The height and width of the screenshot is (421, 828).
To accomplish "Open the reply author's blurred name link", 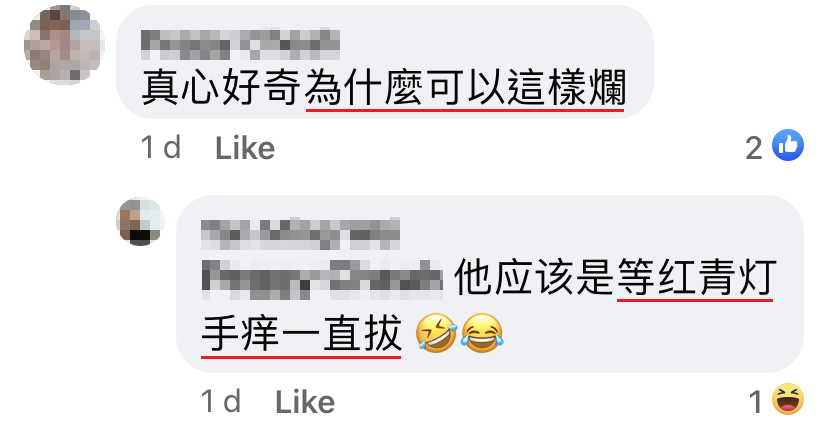I will point(300,233).
